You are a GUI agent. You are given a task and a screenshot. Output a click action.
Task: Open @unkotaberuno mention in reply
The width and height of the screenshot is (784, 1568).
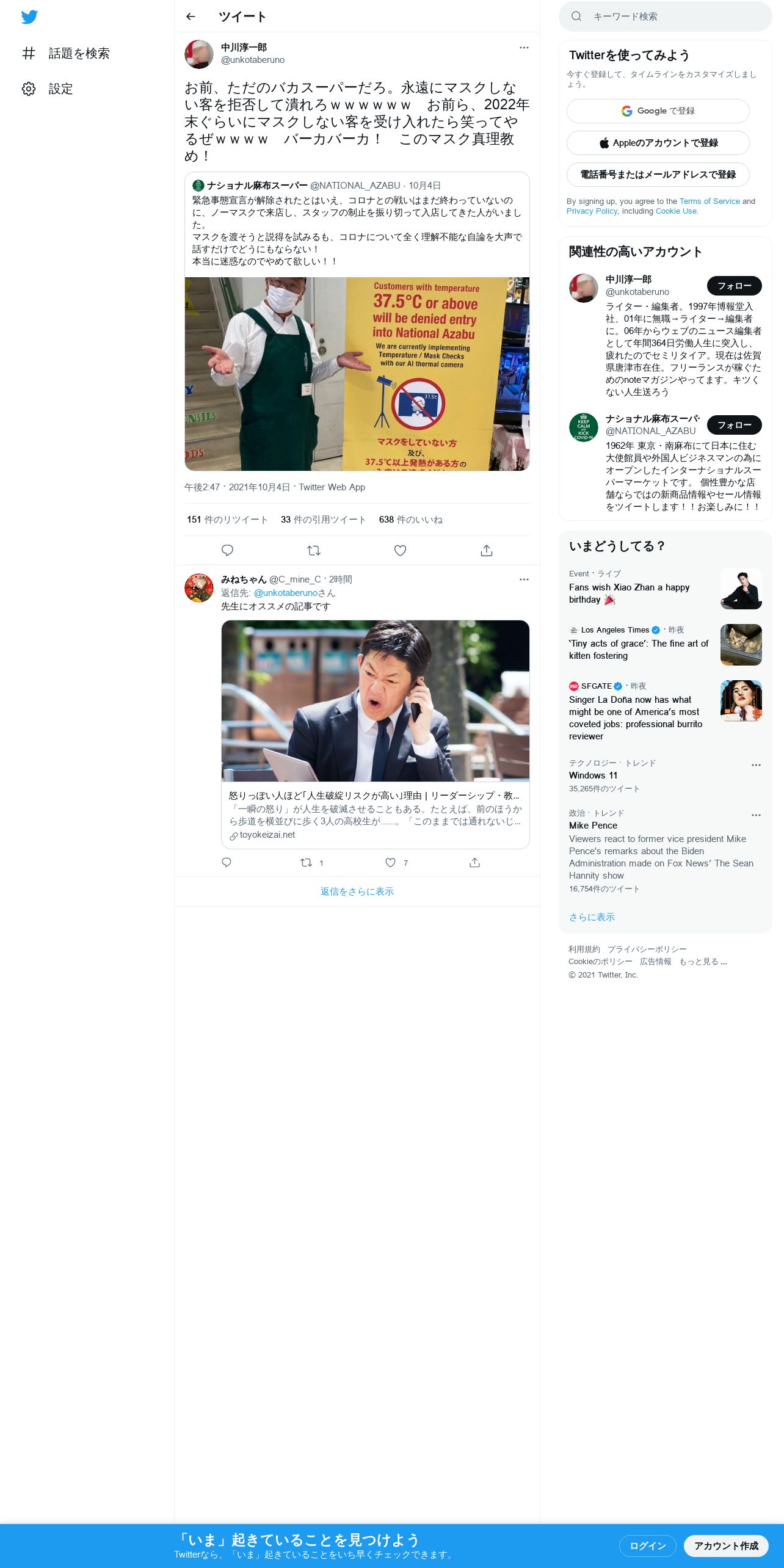tap(286, 593)
